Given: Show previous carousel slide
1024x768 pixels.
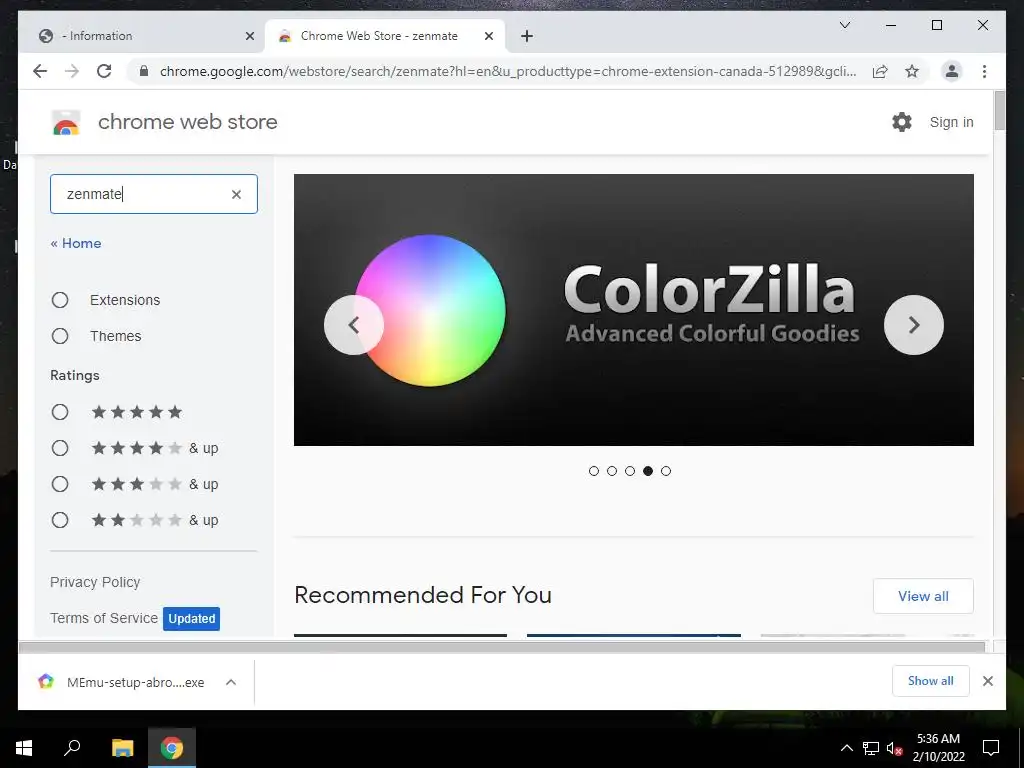Looking at the screenshot, I should pyautogui.click(x=353, y=325).
